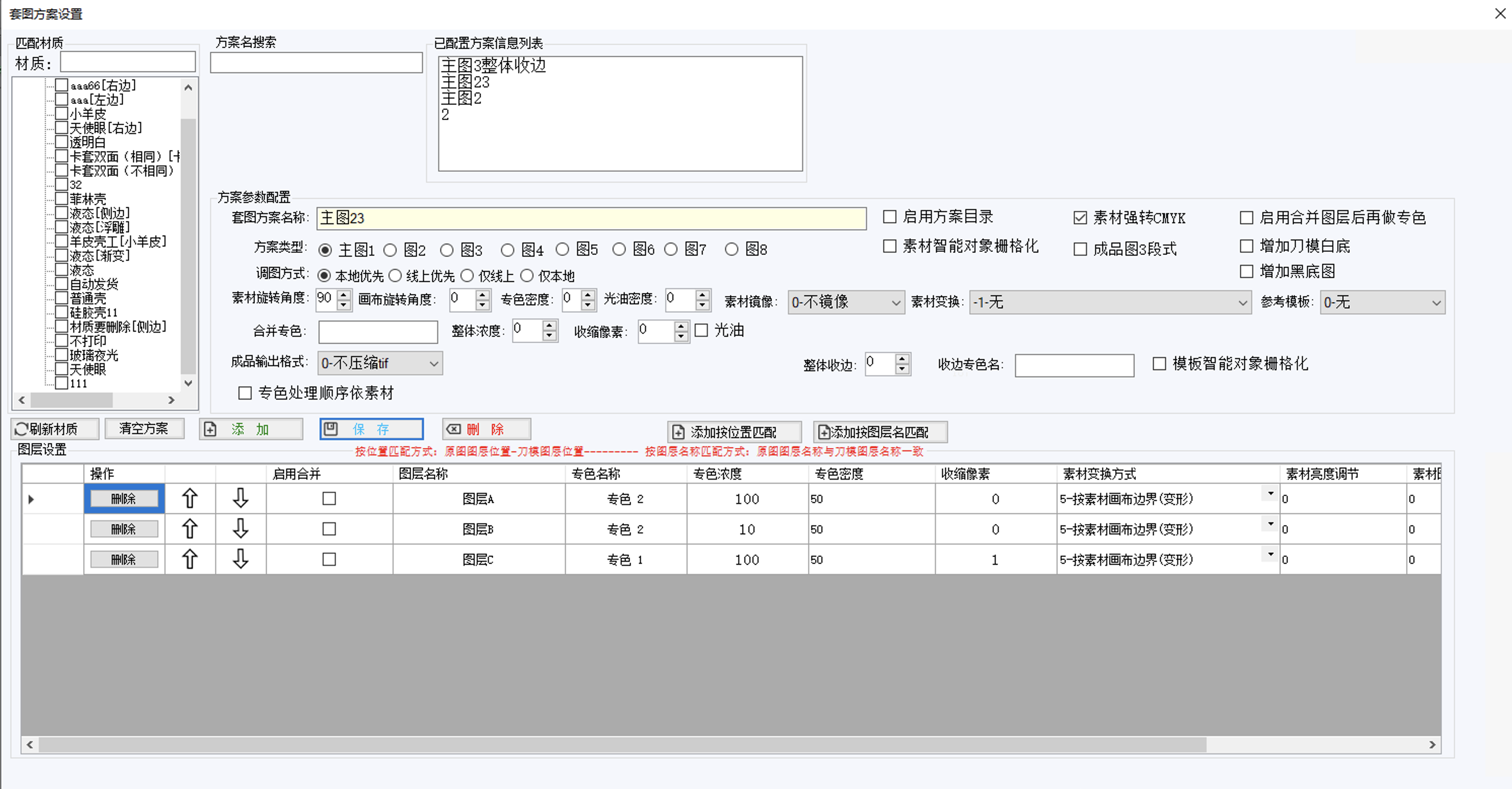Click 添加按位置匹配 add-file icon button
The image size is (1512, 789).
tap(678, 432)
